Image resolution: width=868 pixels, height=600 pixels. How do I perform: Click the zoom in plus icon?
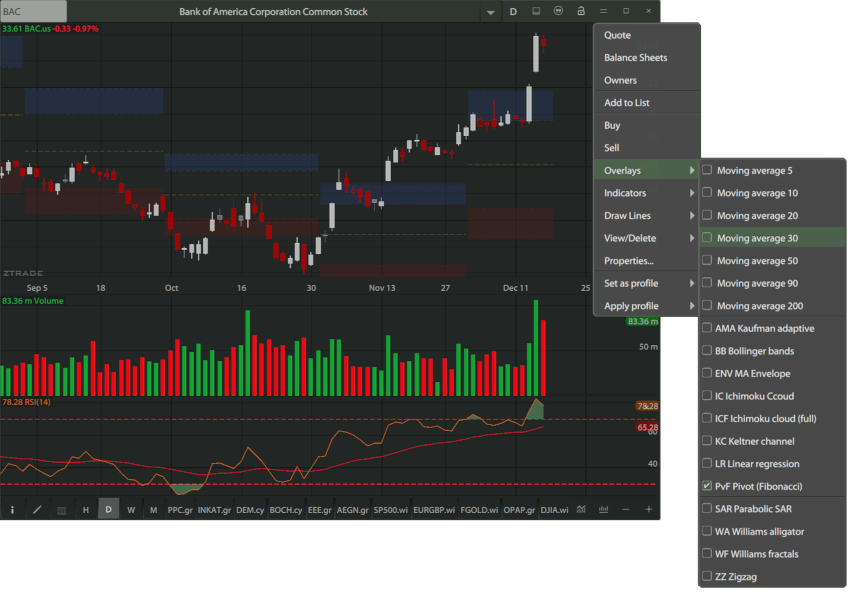(x=649, y=510)
